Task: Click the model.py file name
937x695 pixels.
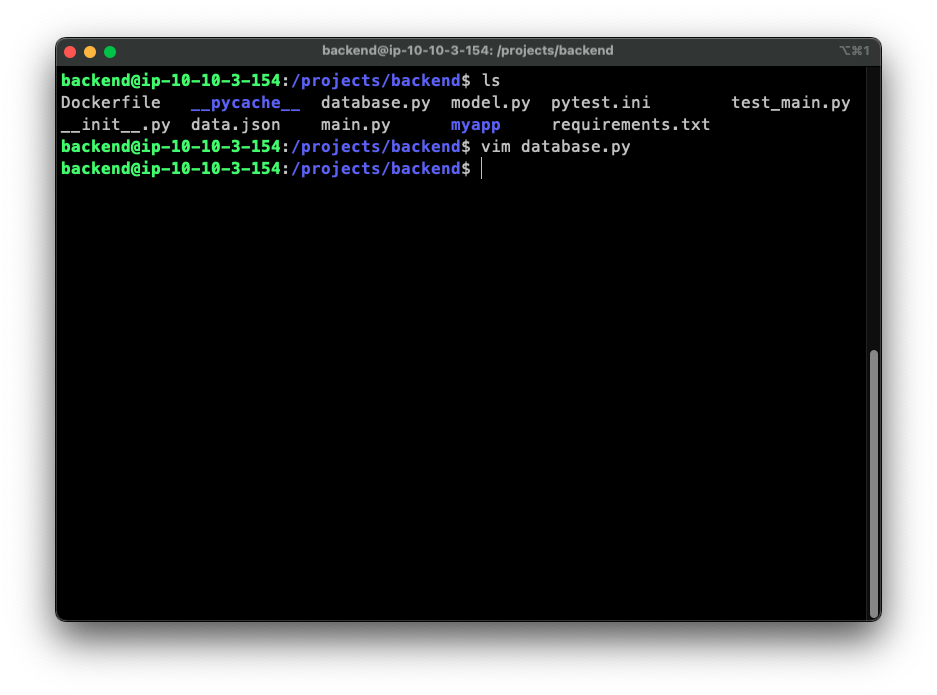Action: [490, 102]
